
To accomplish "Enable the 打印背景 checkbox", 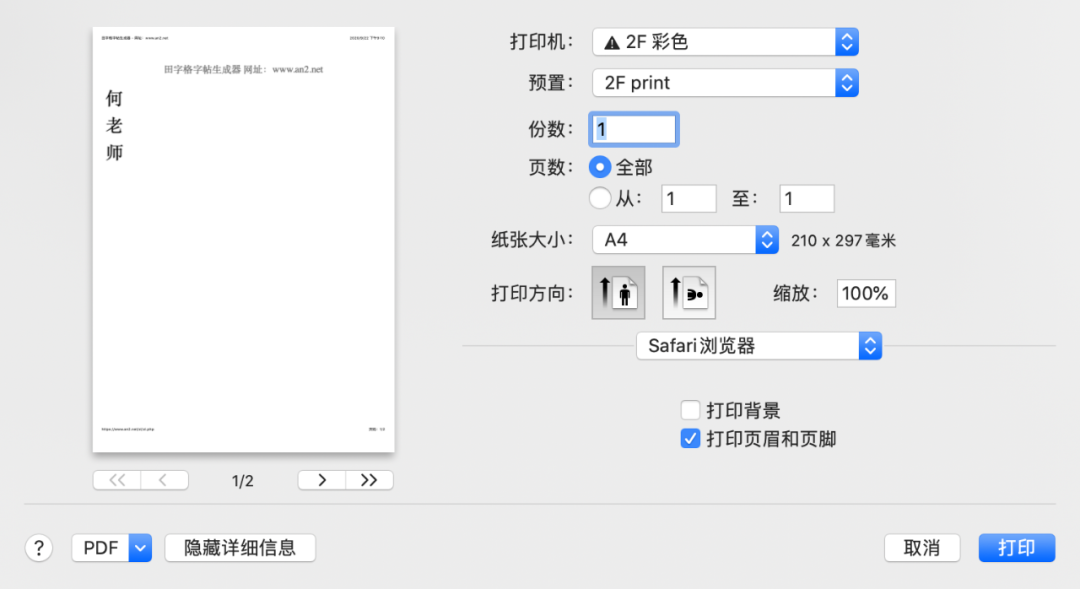I will coord(690,410).
